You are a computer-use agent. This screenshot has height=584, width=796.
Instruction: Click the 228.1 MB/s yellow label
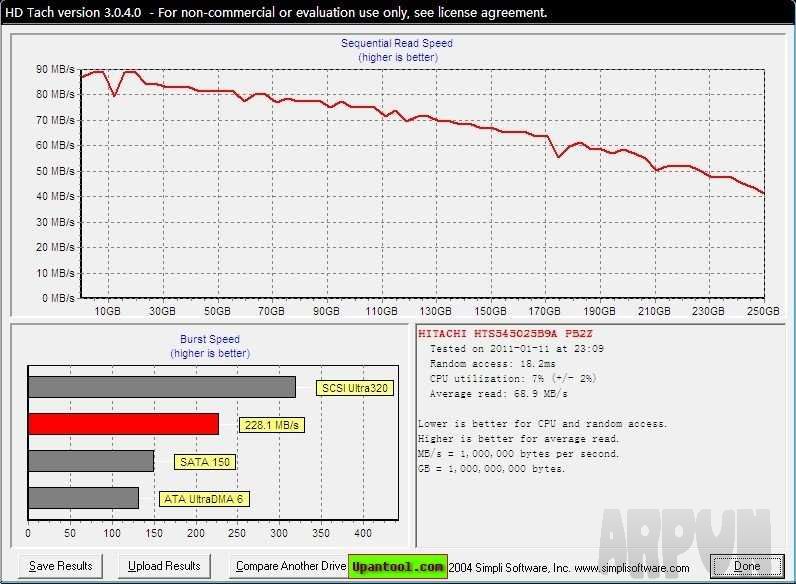coord(272,425)
